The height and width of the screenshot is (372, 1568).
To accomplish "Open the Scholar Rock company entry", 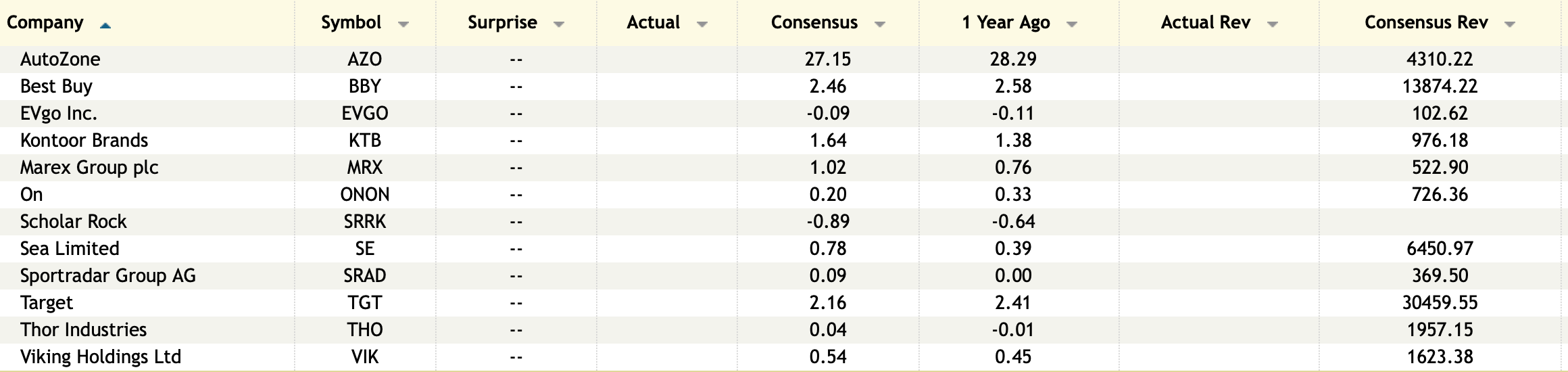I will 73,222.
